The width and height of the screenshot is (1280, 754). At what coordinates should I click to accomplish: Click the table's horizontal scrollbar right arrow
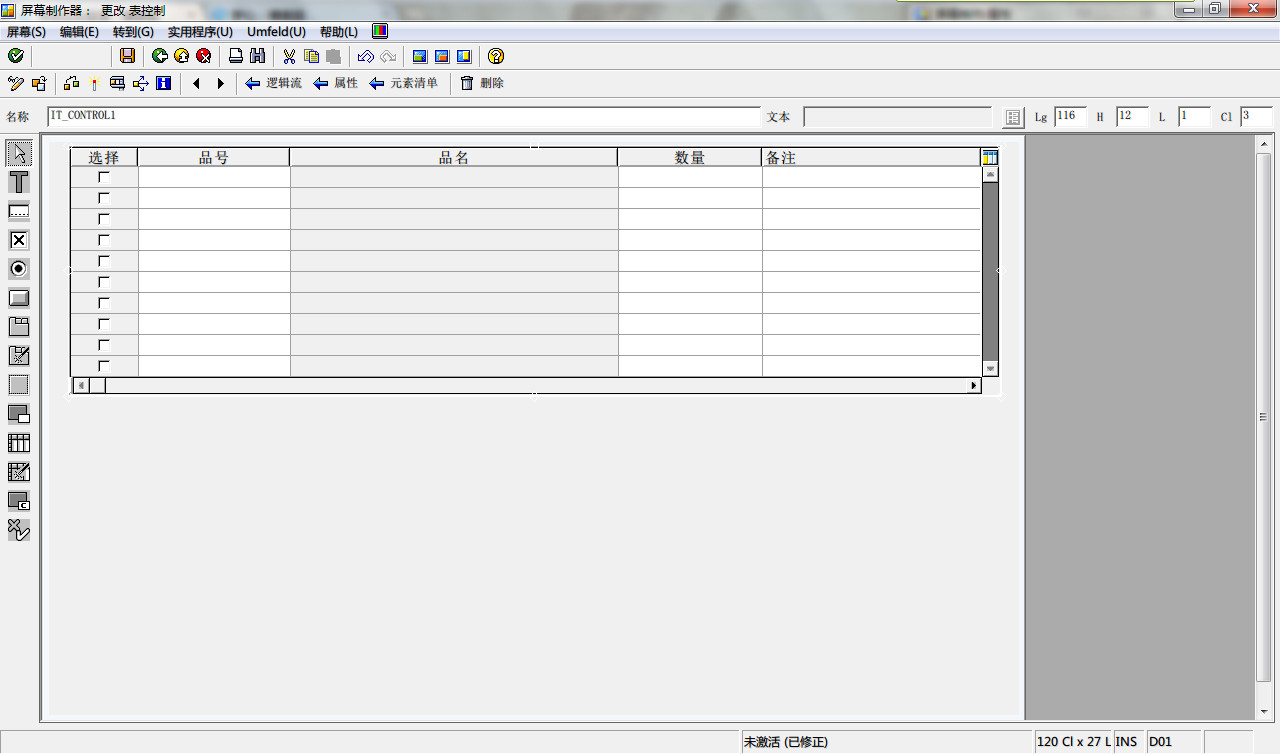pyautogui.click(x=974, y=385)
